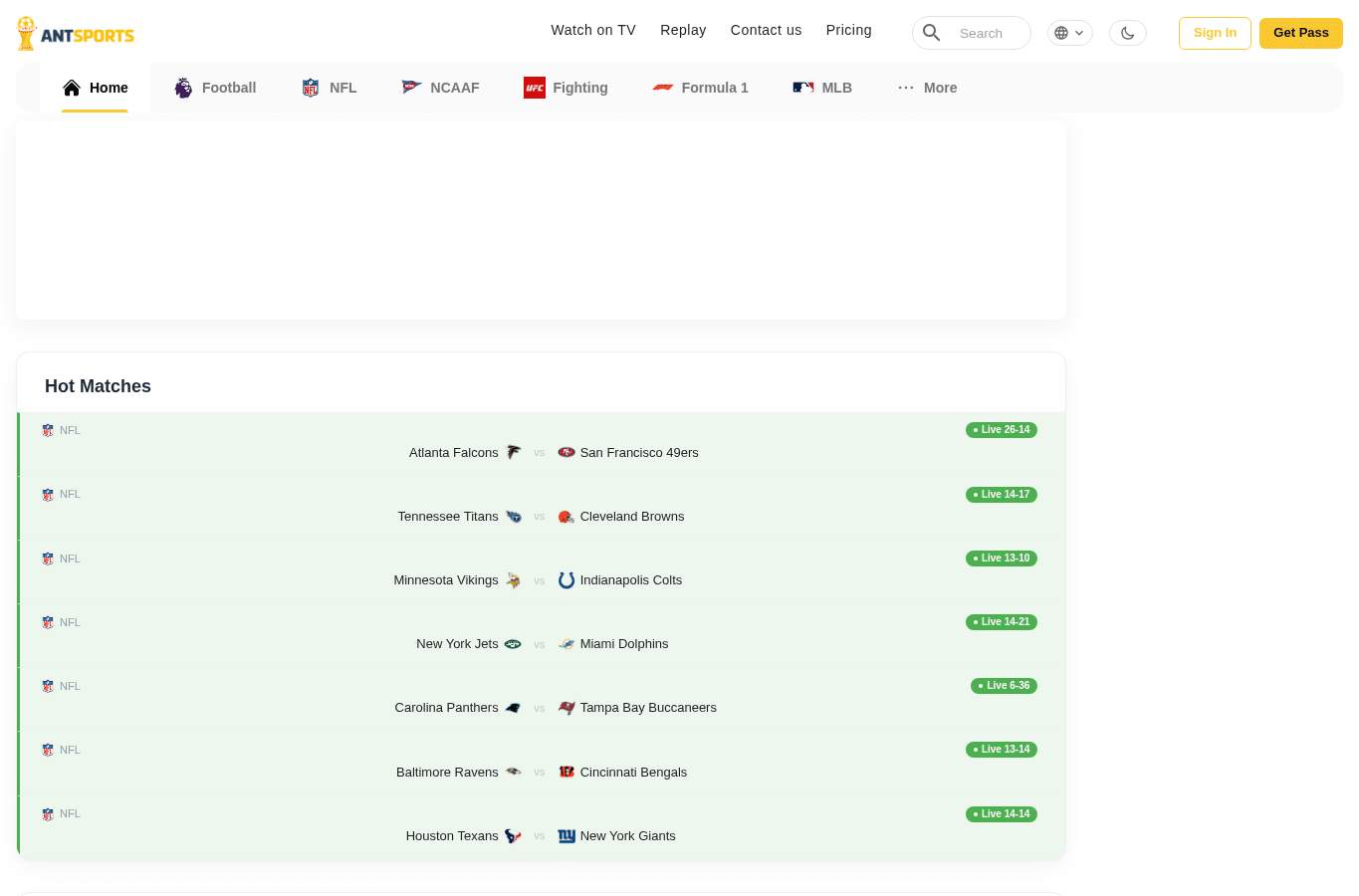Open the Contact us link
The width and height of the screenshot is (1359, 896).
pos(766,30)
